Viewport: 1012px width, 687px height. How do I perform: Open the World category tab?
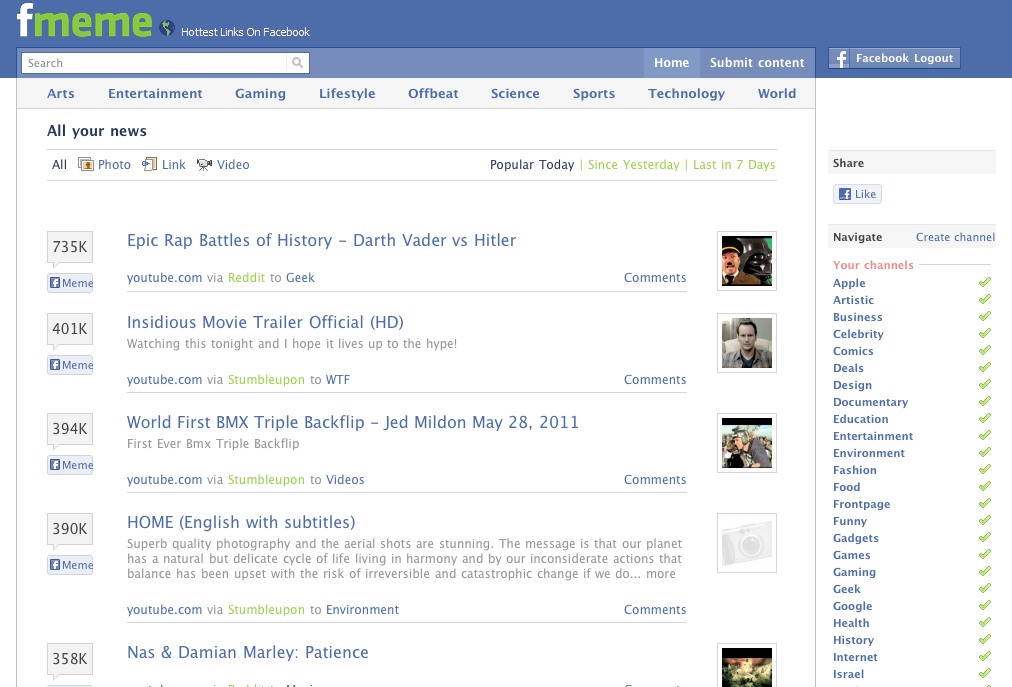pos(777,93)
